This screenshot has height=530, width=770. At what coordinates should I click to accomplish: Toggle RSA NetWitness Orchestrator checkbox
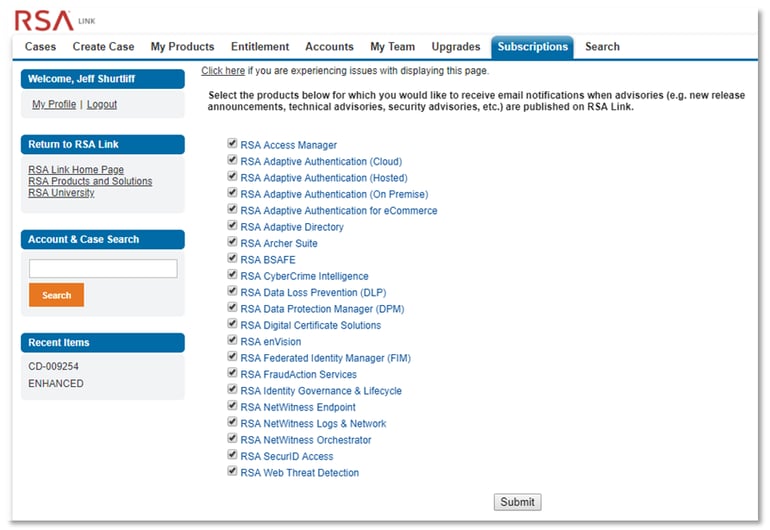(232, 438)
